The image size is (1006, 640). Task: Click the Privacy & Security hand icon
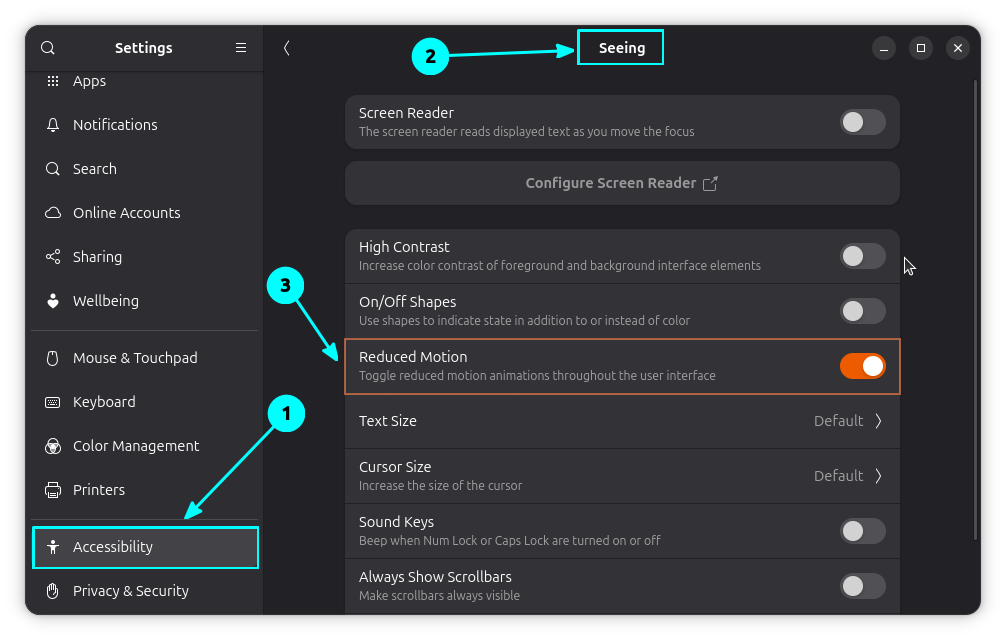(x=53, y=591)
